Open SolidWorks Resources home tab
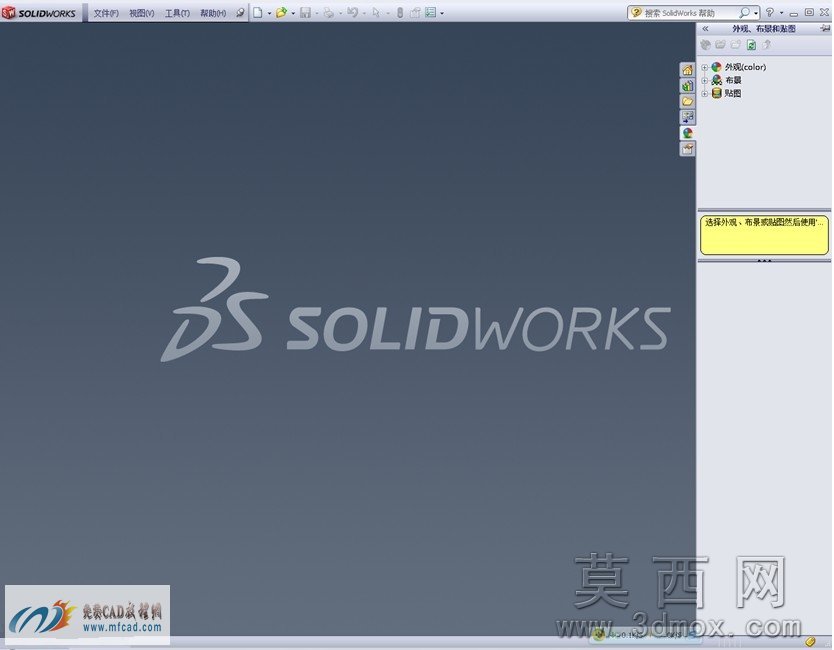The width and height of the screenshot is (834, 650). (x=688, y=70)
